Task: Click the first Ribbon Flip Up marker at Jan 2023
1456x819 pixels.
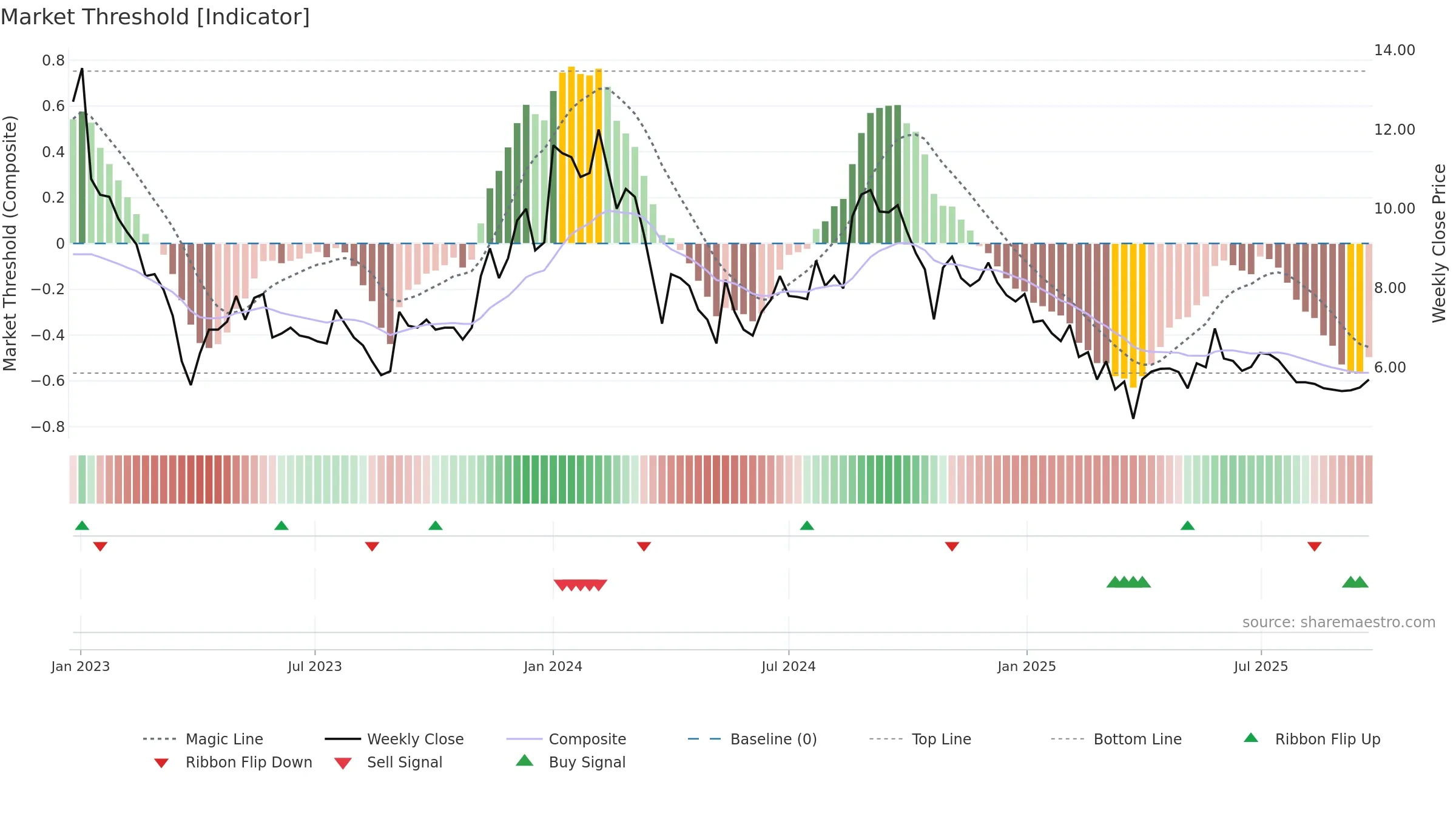Action: click(82, 525)
